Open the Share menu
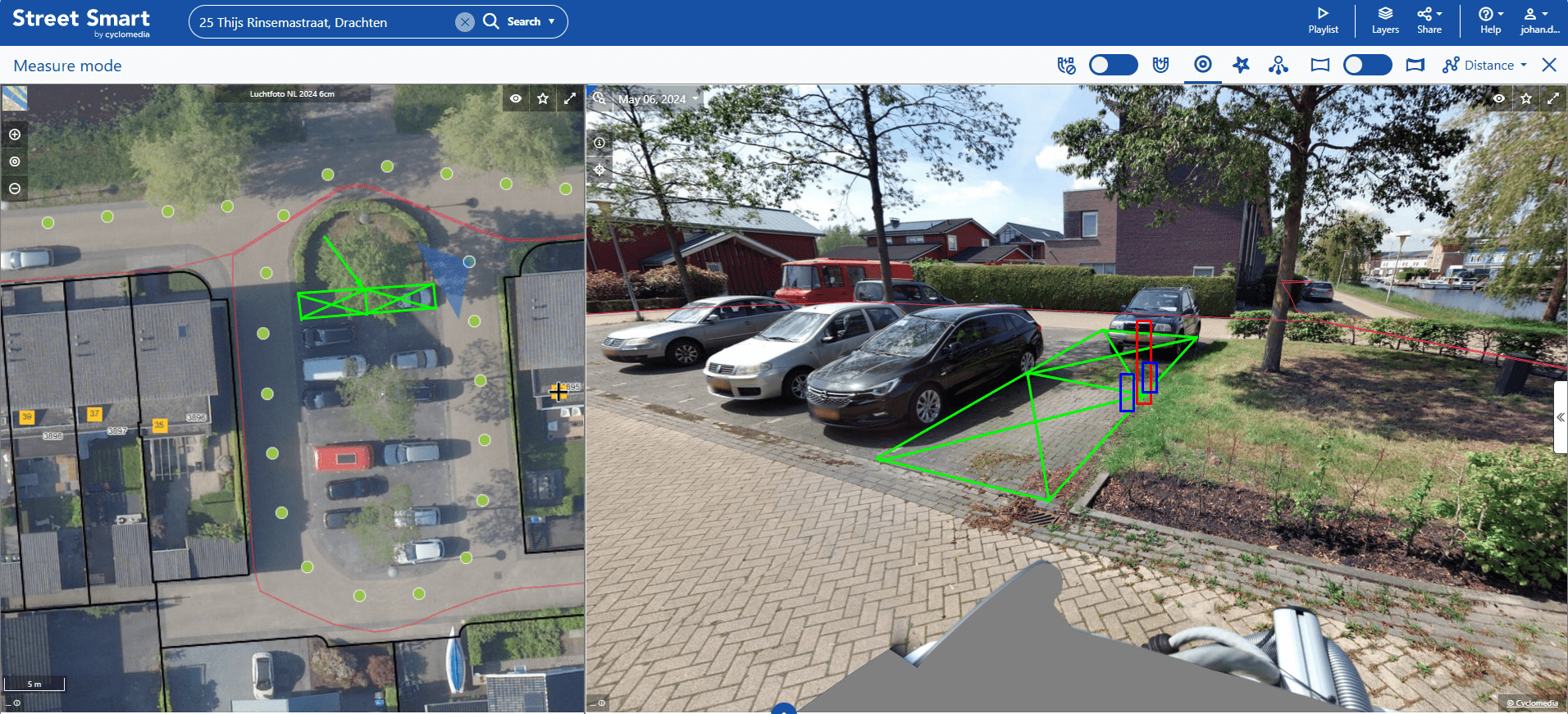Image resolution: width=1568 pixels, height=714 pixels. coord(1429,20)
